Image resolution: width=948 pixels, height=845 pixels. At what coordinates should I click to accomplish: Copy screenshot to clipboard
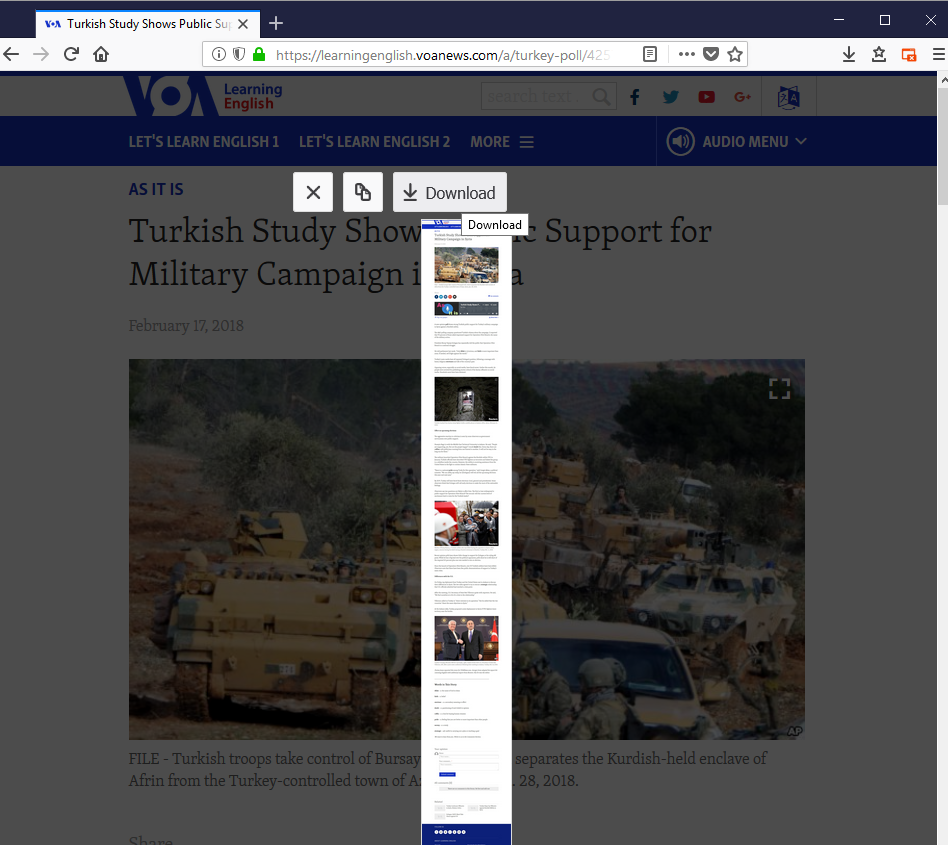[363, 193]
